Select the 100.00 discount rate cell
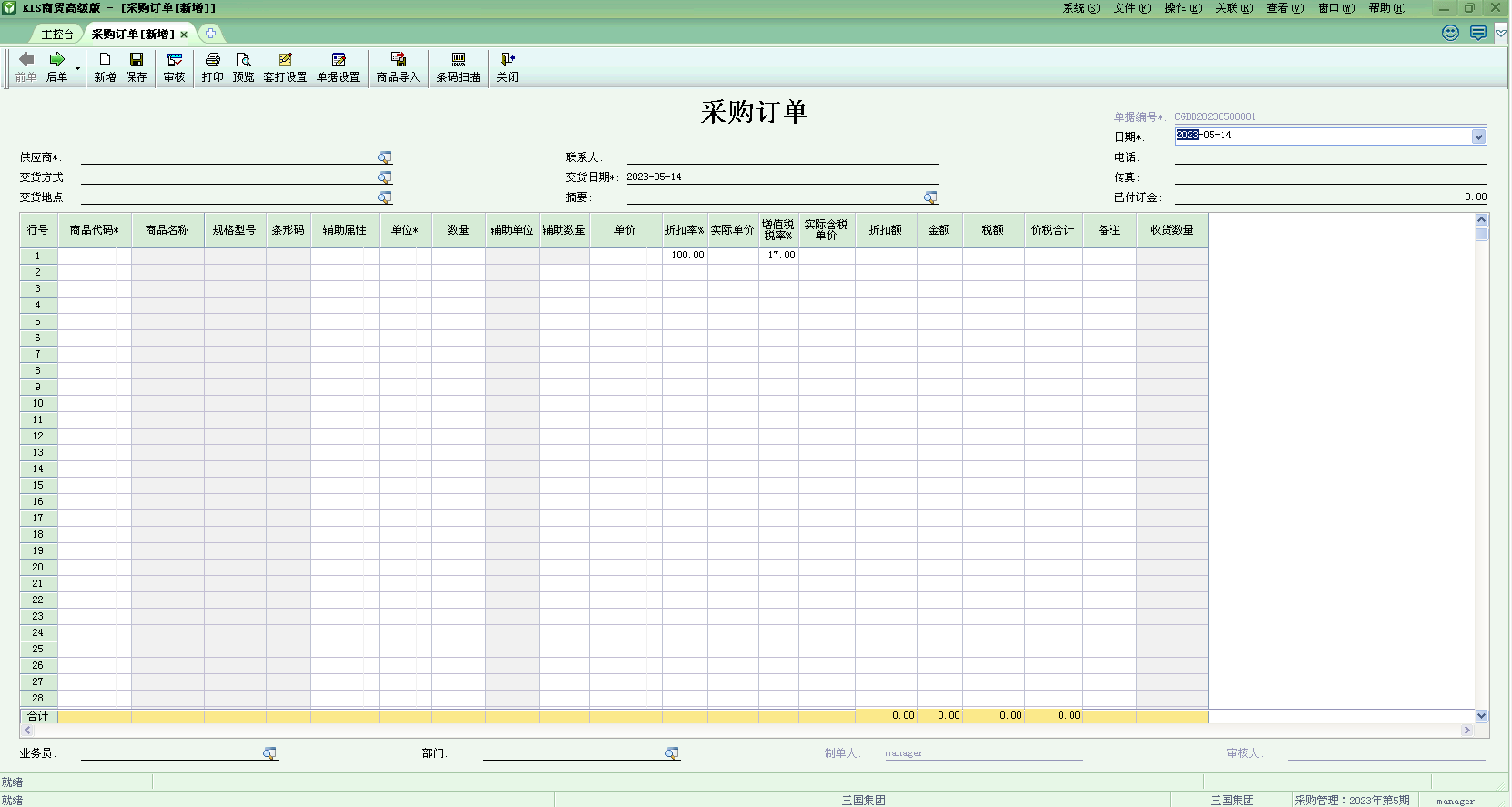 coord(685,256)
